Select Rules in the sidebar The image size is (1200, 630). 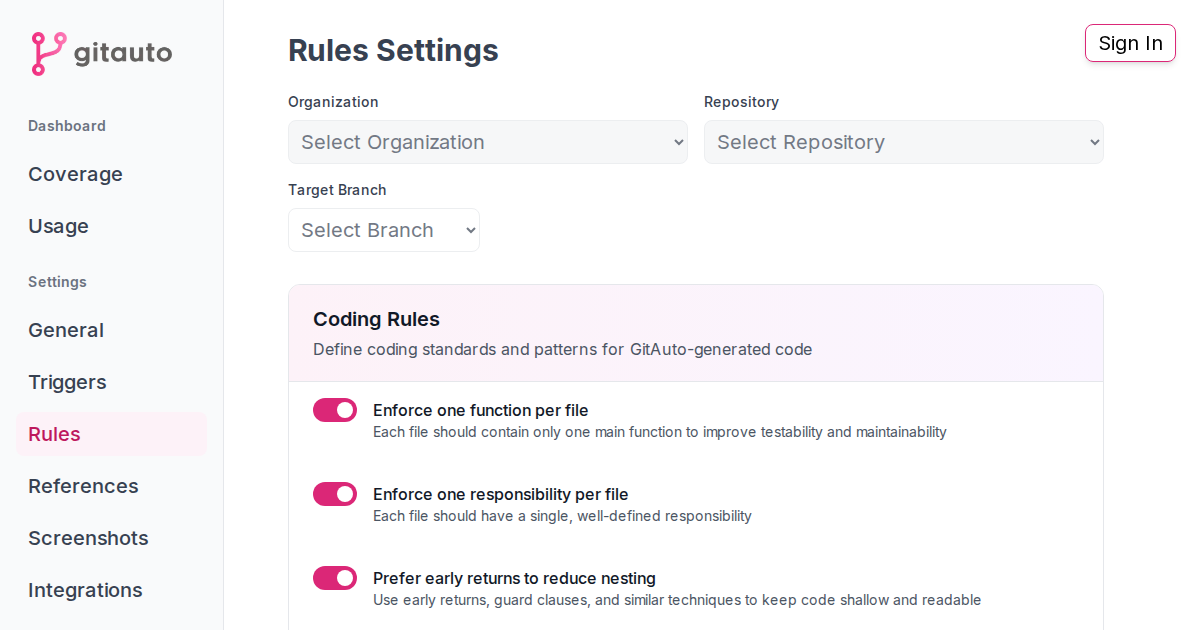[x=55, y=434]
